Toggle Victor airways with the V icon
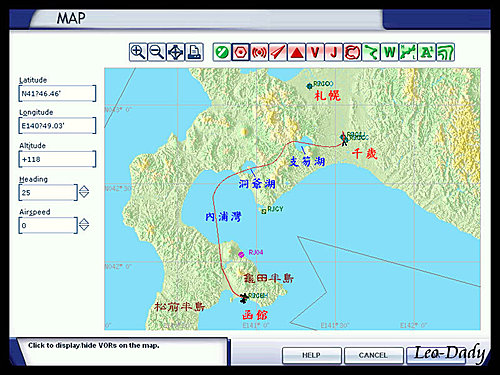 315,52
